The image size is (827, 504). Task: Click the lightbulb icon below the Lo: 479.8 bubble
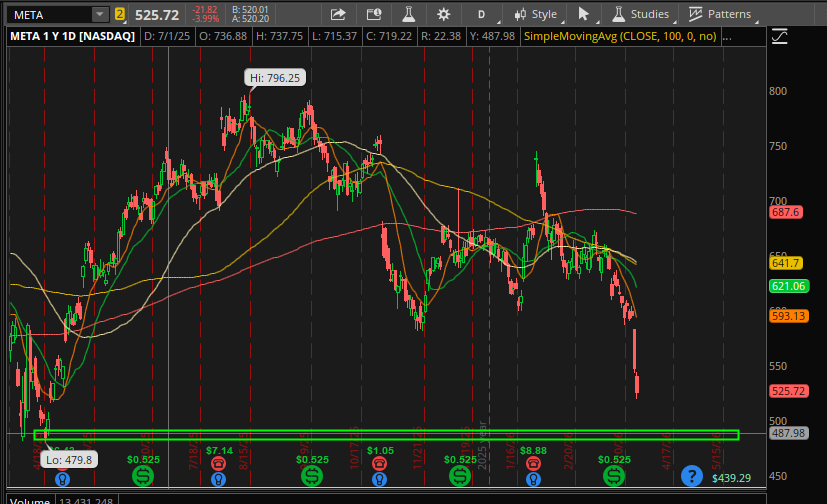coord(62,479)
